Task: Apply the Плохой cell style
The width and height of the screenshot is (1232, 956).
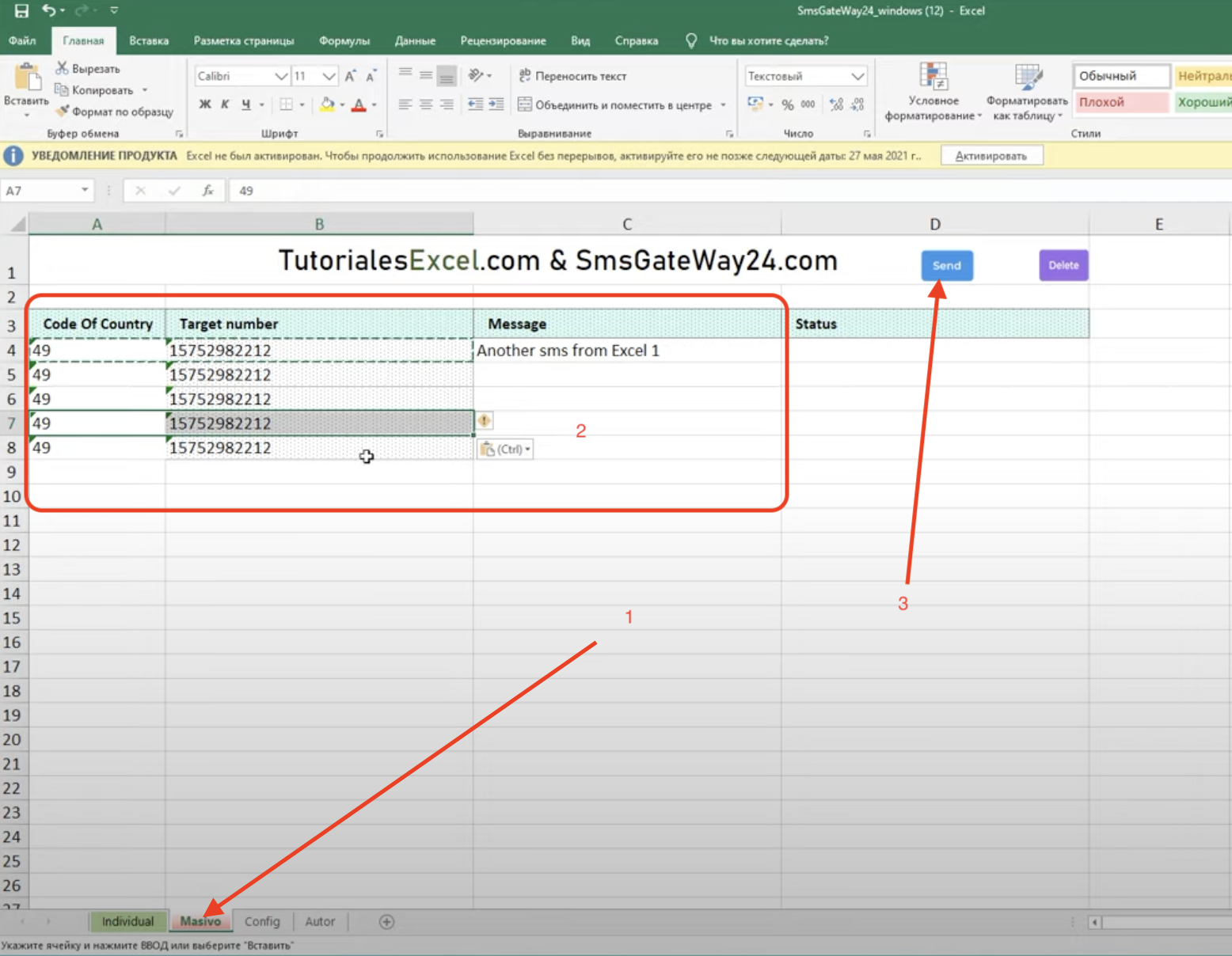Action: pos(1121,102)
